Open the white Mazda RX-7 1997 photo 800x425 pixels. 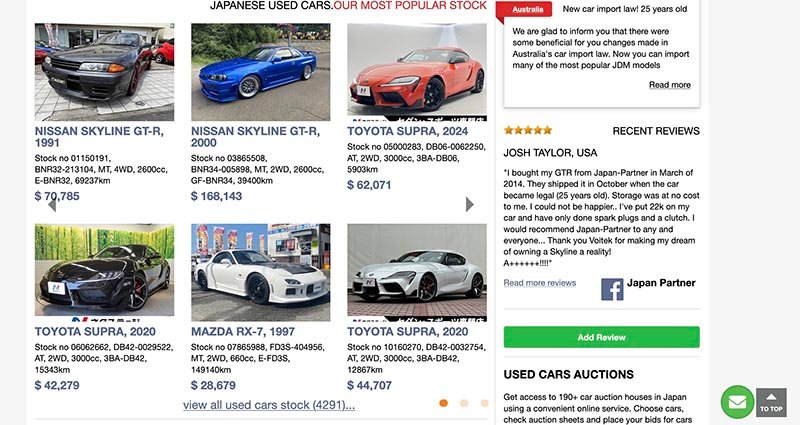click(260, 272)
